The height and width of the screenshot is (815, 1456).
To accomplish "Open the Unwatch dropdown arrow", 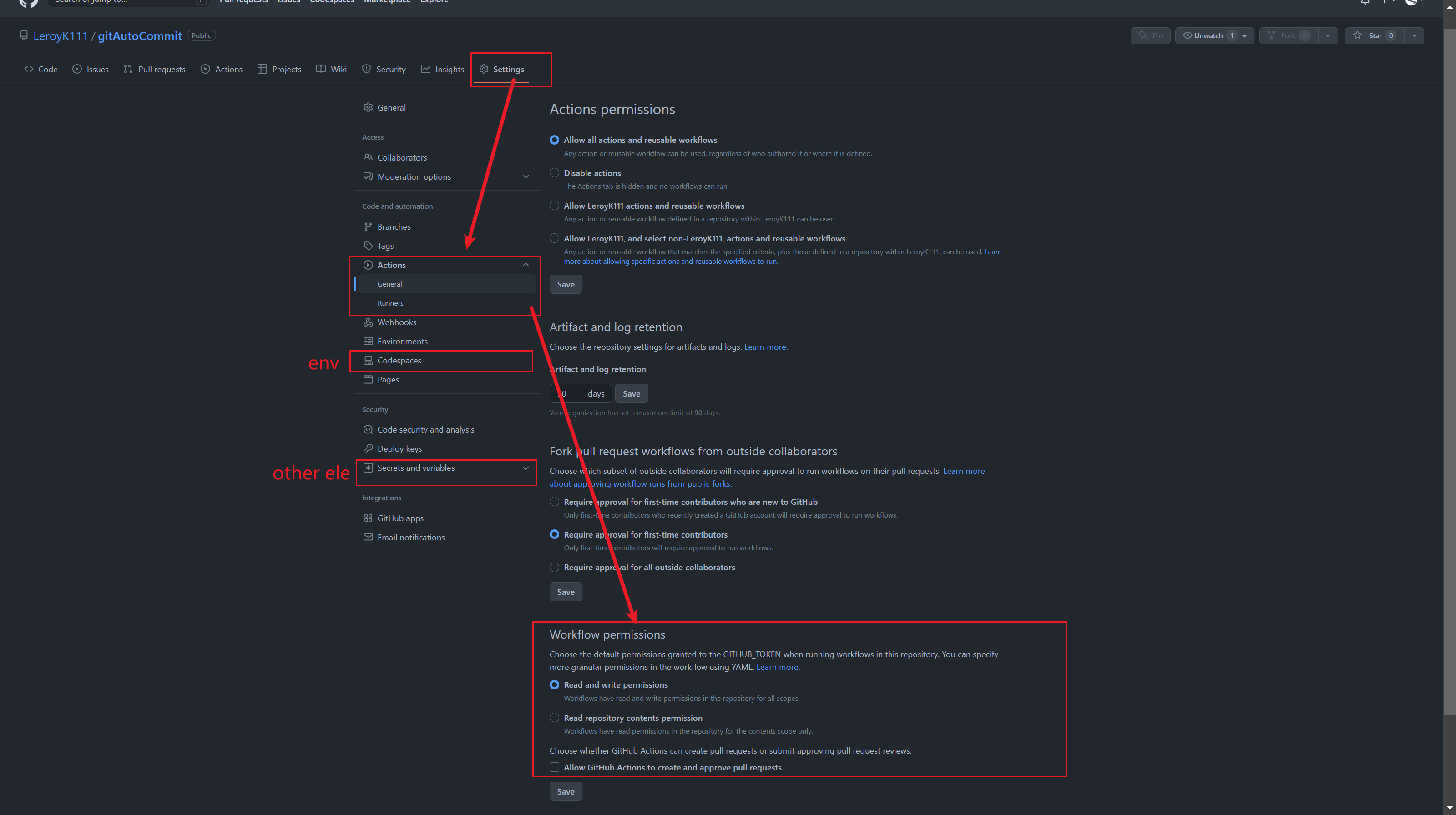I will [1244, 35].
